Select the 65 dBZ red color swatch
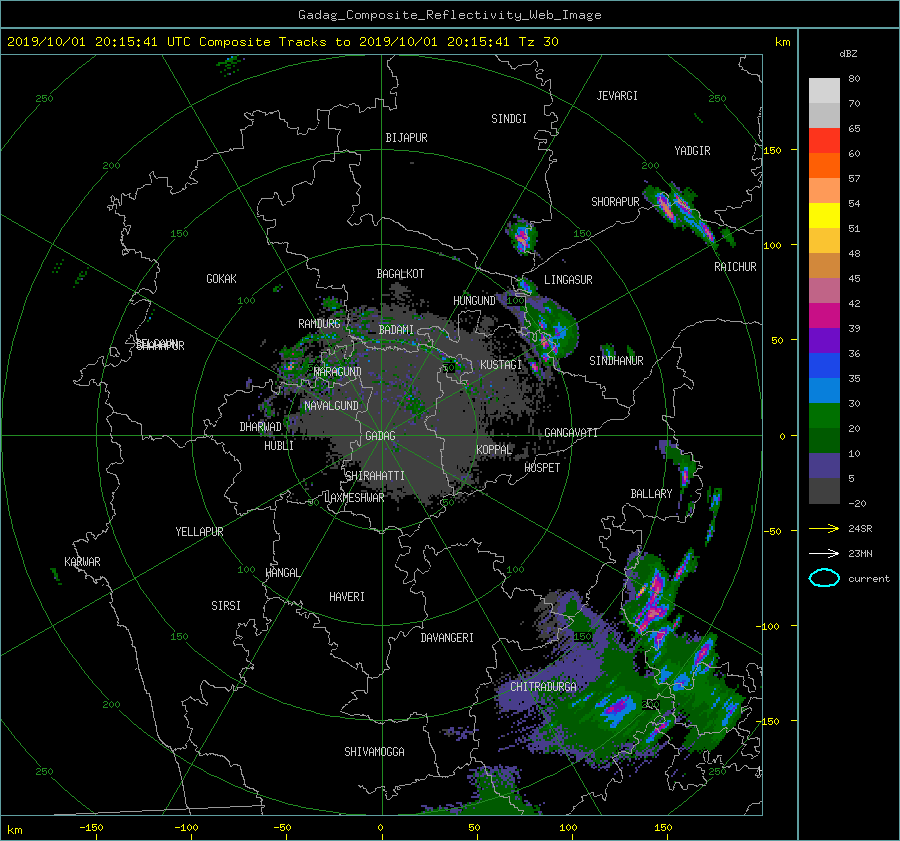Image resolution: width=900 pixels, height=841 pixels. (x=824, y=140)
